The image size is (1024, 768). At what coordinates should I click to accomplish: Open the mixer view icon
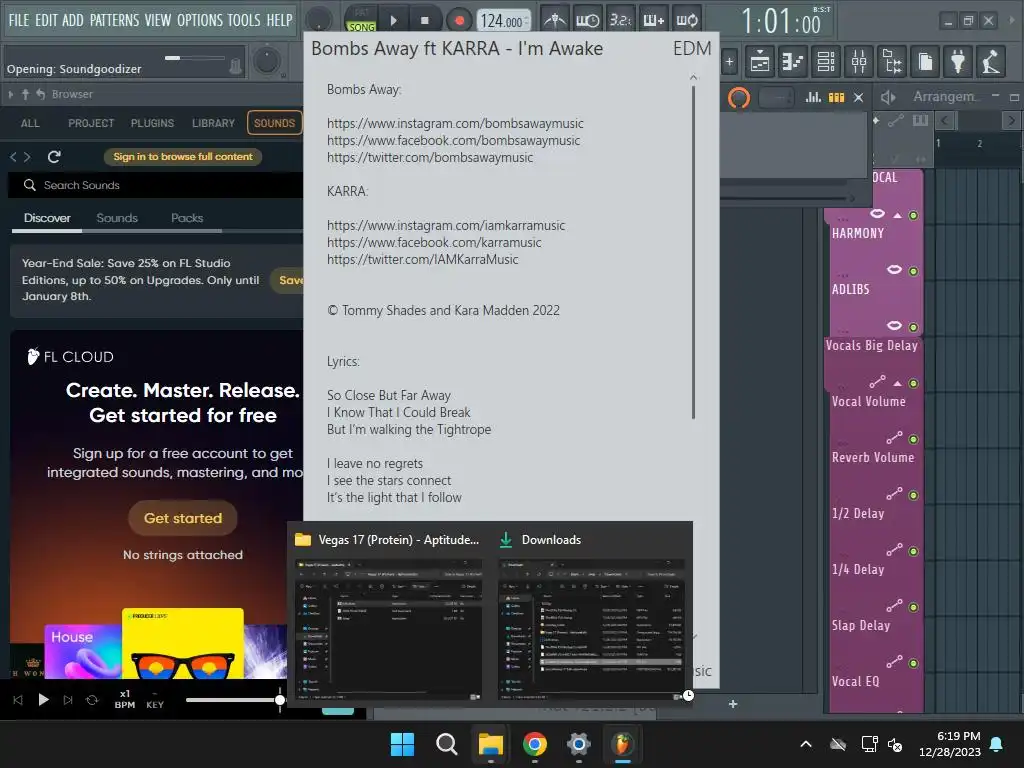pos(859,62)
